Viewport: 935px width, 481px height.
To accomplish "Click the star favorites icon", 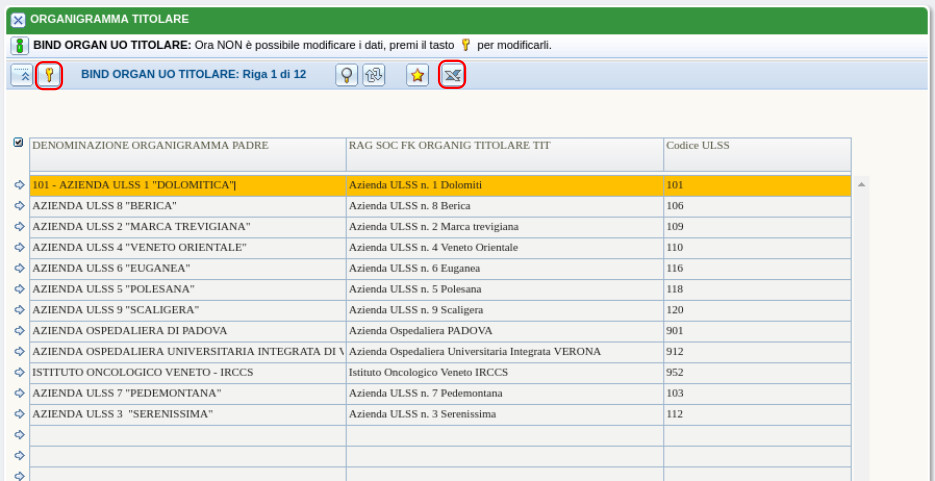I will pyautogui.click(x=418, y=75).
